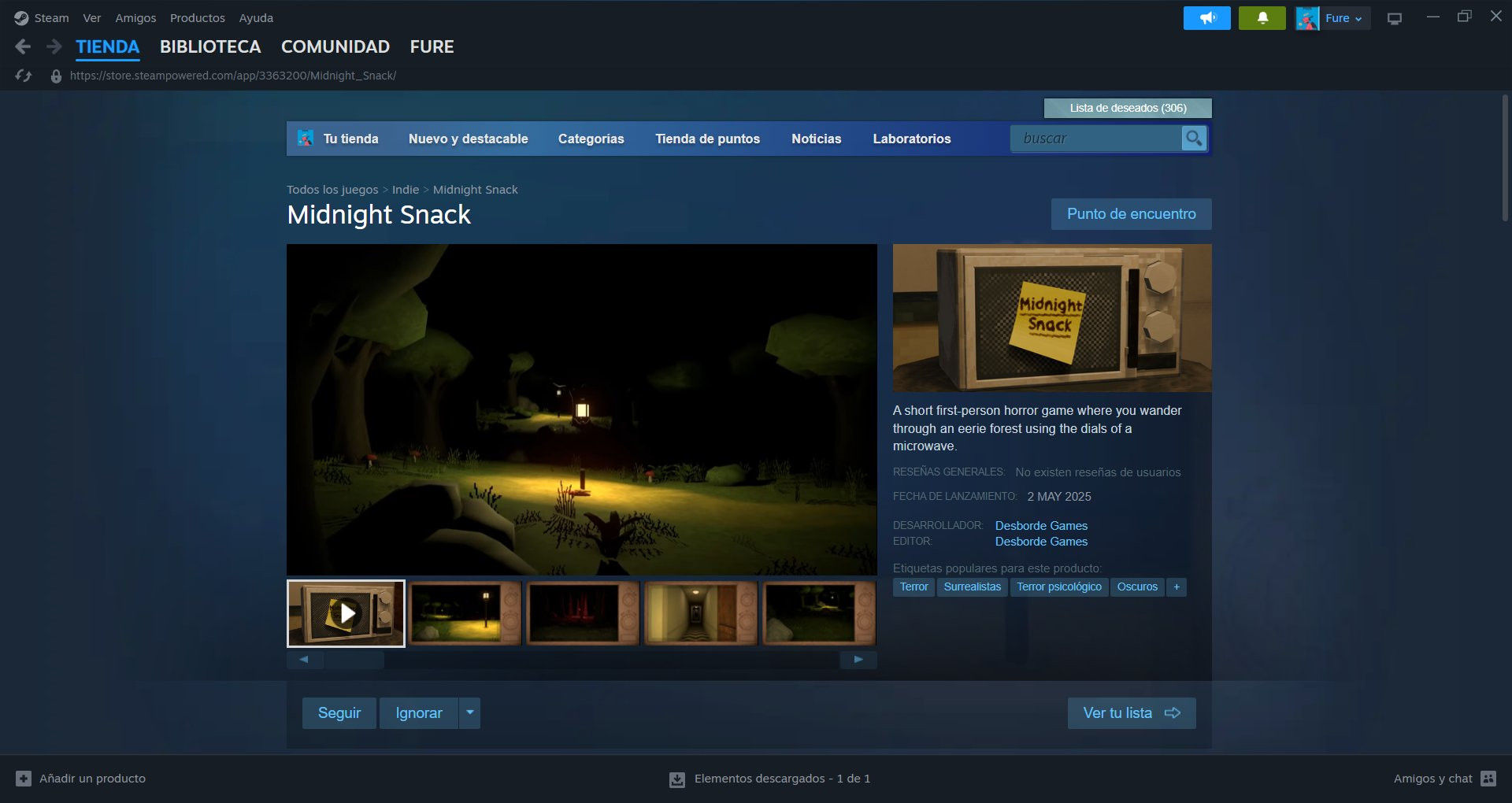Open Tu tienda store menu
This screenshot has height=803, width=1512.
(x=350, y=139)
